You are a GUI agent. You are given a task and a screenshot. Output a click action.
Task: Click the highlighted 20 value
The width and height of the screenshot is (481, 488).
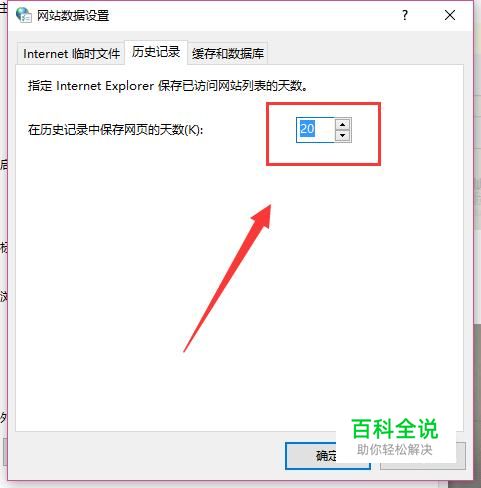307,129
